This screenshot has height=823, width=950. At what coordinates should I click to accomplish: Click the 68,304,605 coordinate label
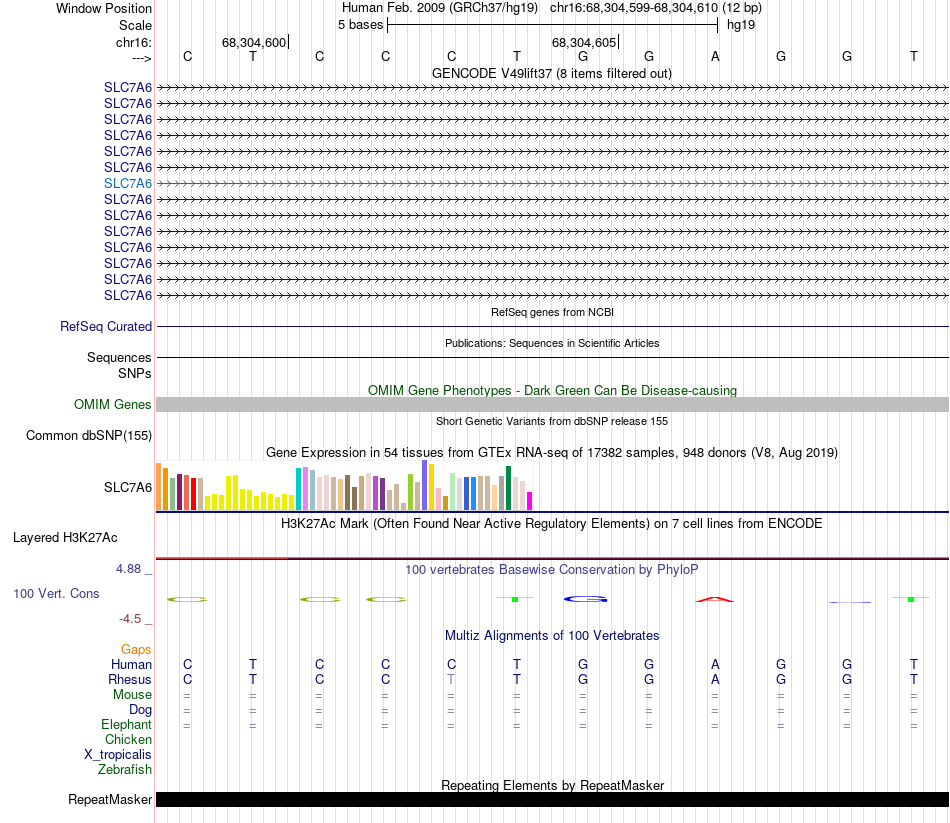click(583, 42)
